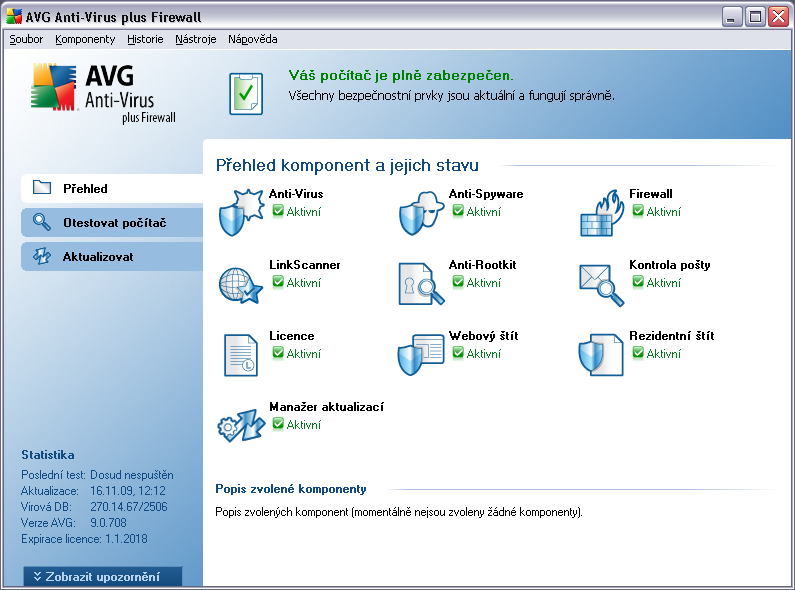
Task: Open the Nápověda menu
Action: pyautogui.click(x=252, y=39)
